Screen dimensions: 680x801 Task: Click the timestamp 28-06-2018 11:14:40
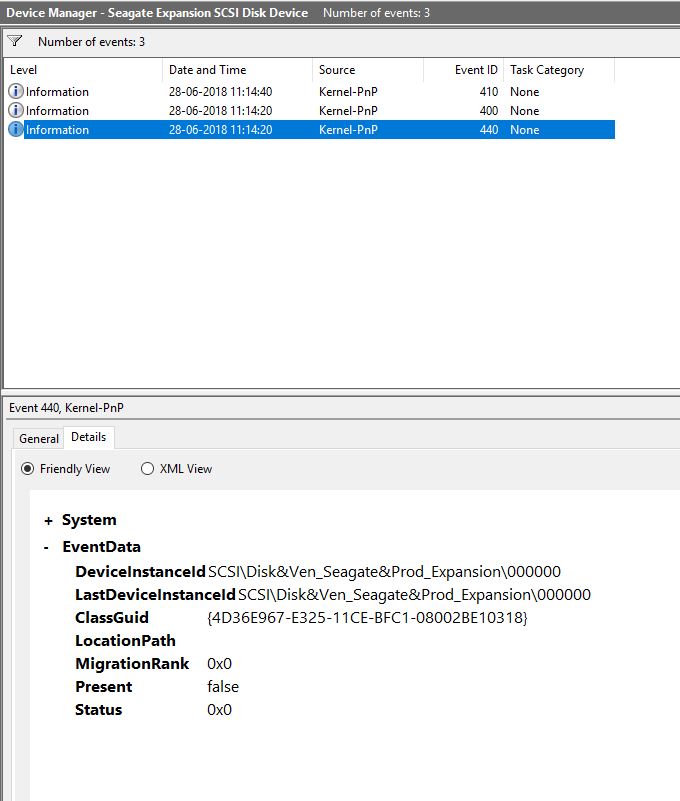click(220, 91)
